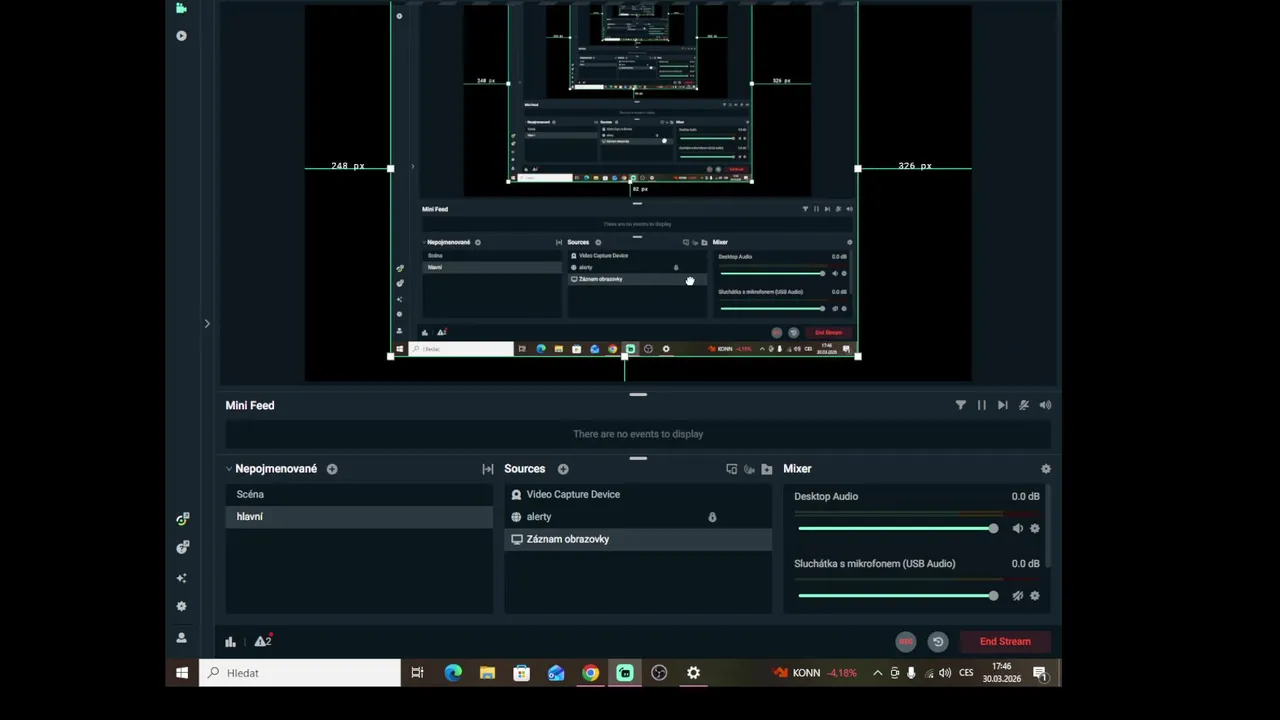Image resolution: width=1280 pixels, height=720 pixels.
Task: Open the performance stats bar-chart icon
Action: (231, 642)
